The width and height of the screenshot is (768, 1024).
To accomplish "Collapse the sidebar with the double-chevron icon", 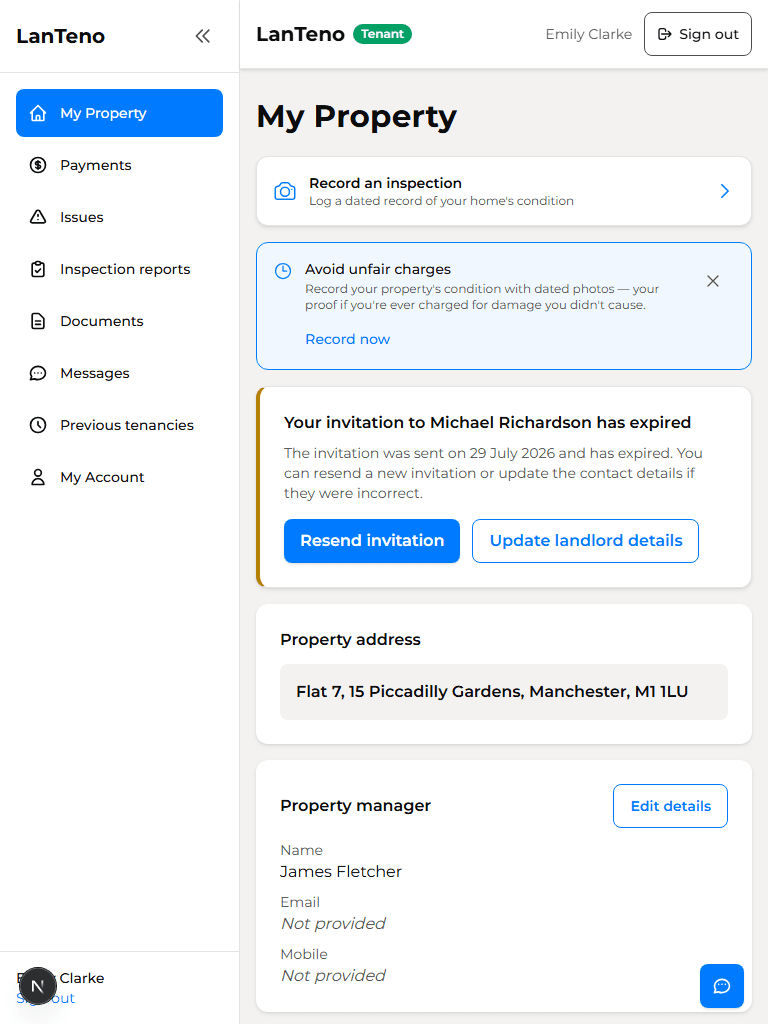I will coord(202,36).
